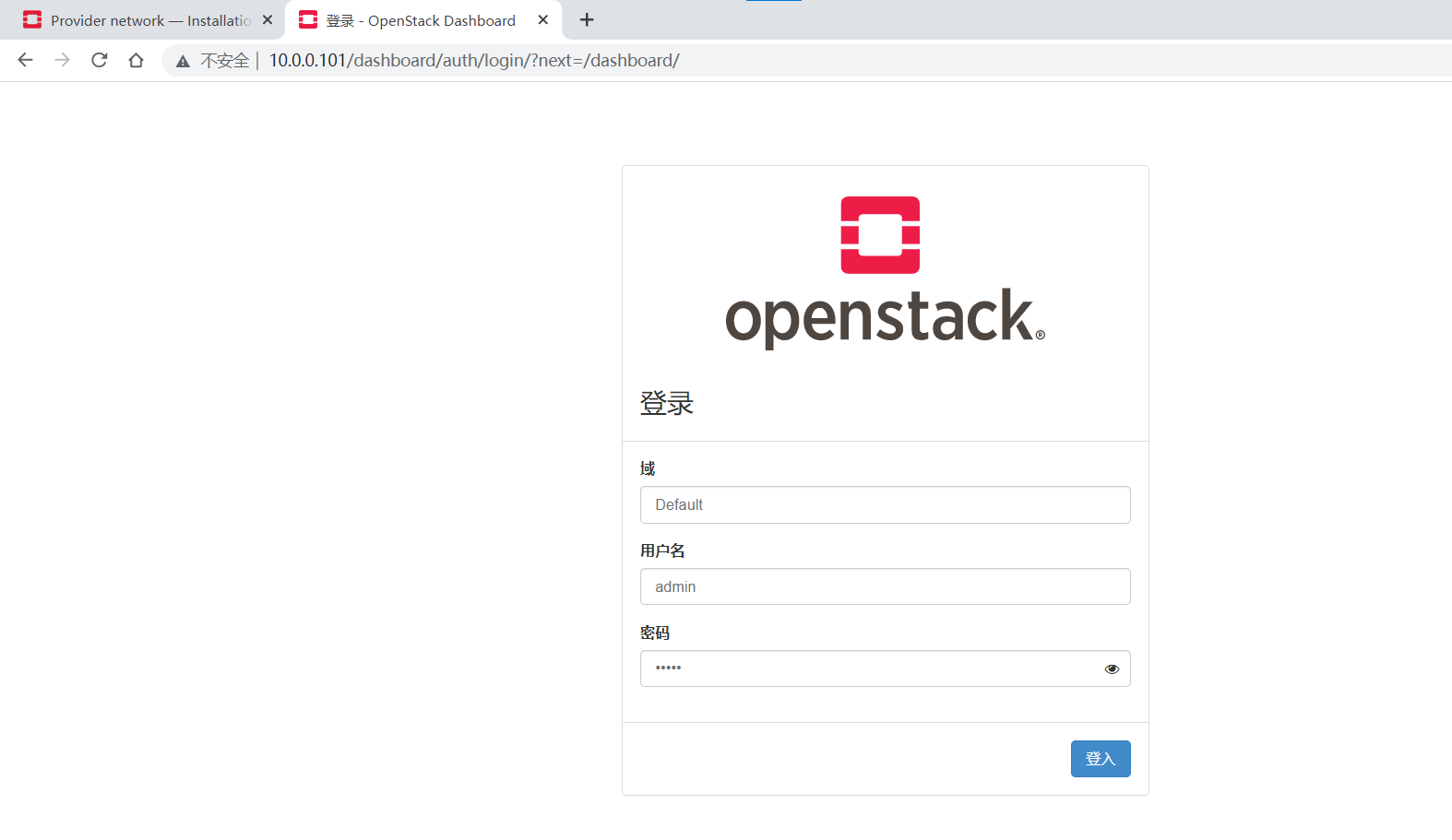Close the Provider network tab
Viewport: 1452px width, 840px height.
pyautogui.click(x=268, y=19)
